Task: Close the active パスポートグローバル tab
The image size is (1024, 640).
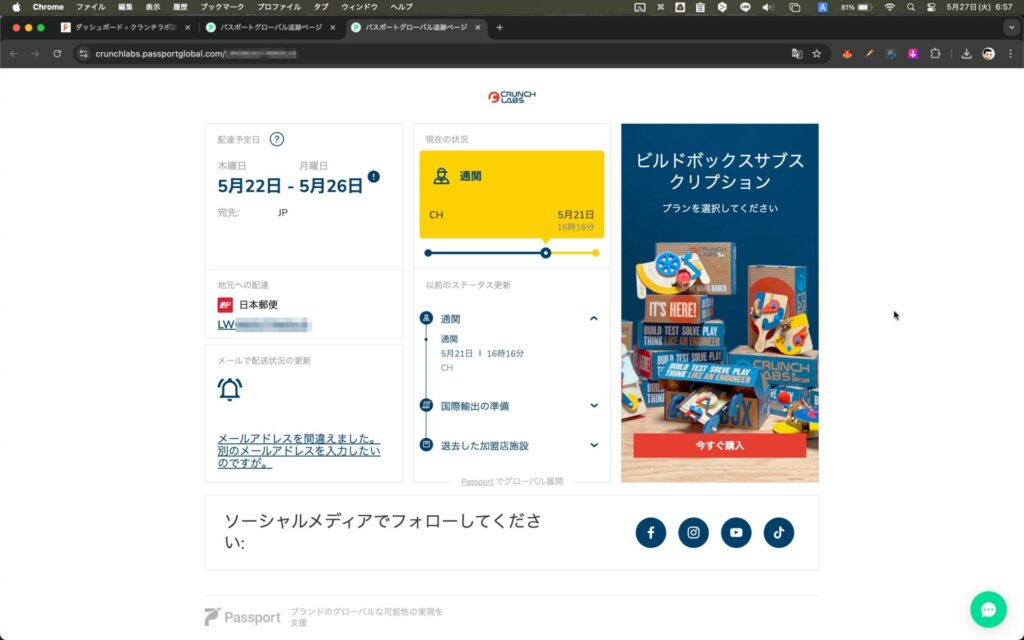Action: [x=478, y=27]
